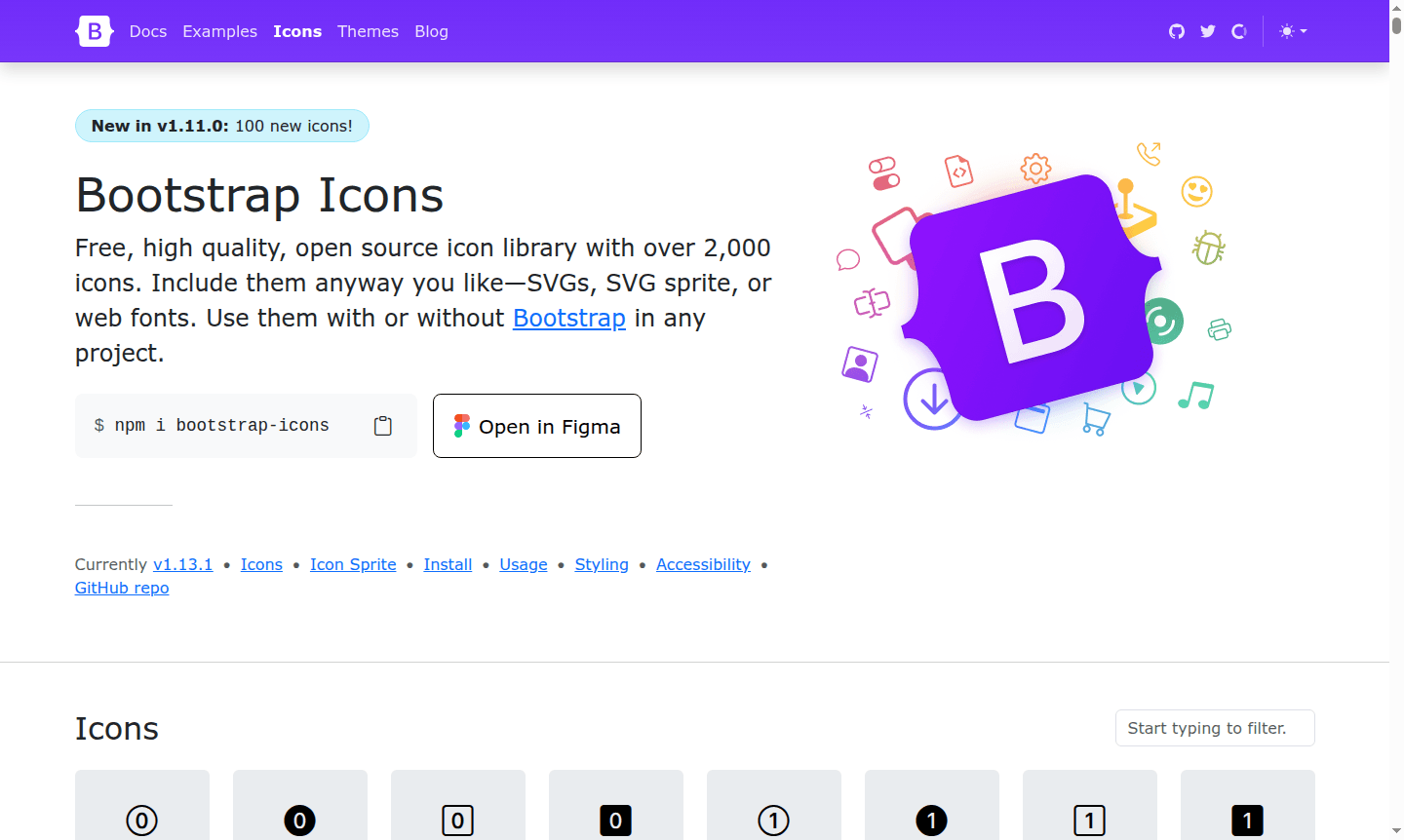Select the filled 0-circle icon
Viewport: 1404px width, 840px height.
tap(299, 820)
